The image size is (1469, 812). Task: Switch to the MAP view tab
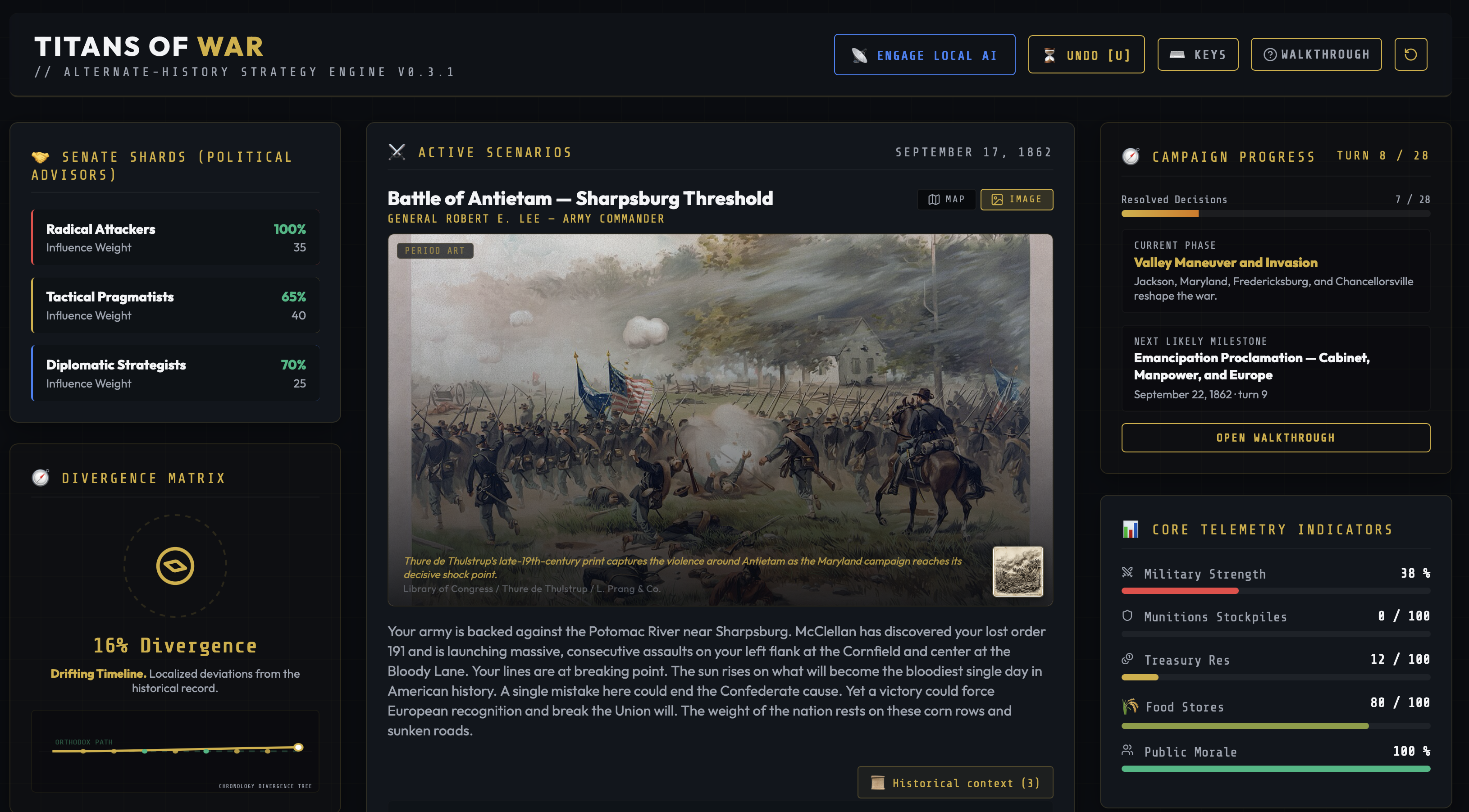(946, 199)
